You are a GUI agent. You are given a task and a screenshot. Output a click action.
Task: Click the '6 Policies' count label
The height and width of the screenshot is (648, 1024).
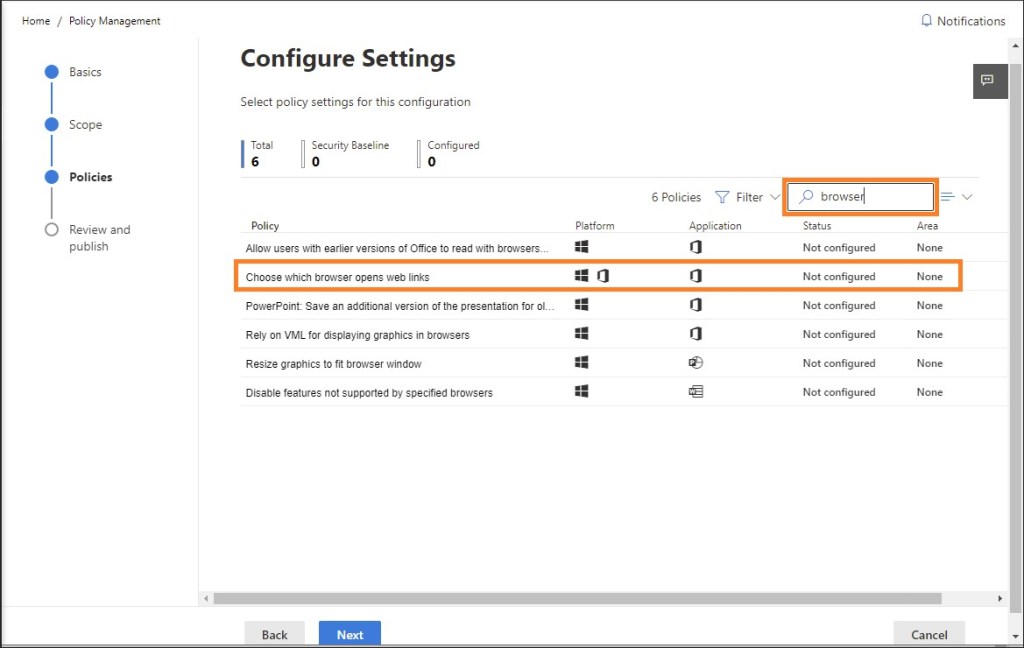click(676, 197)
